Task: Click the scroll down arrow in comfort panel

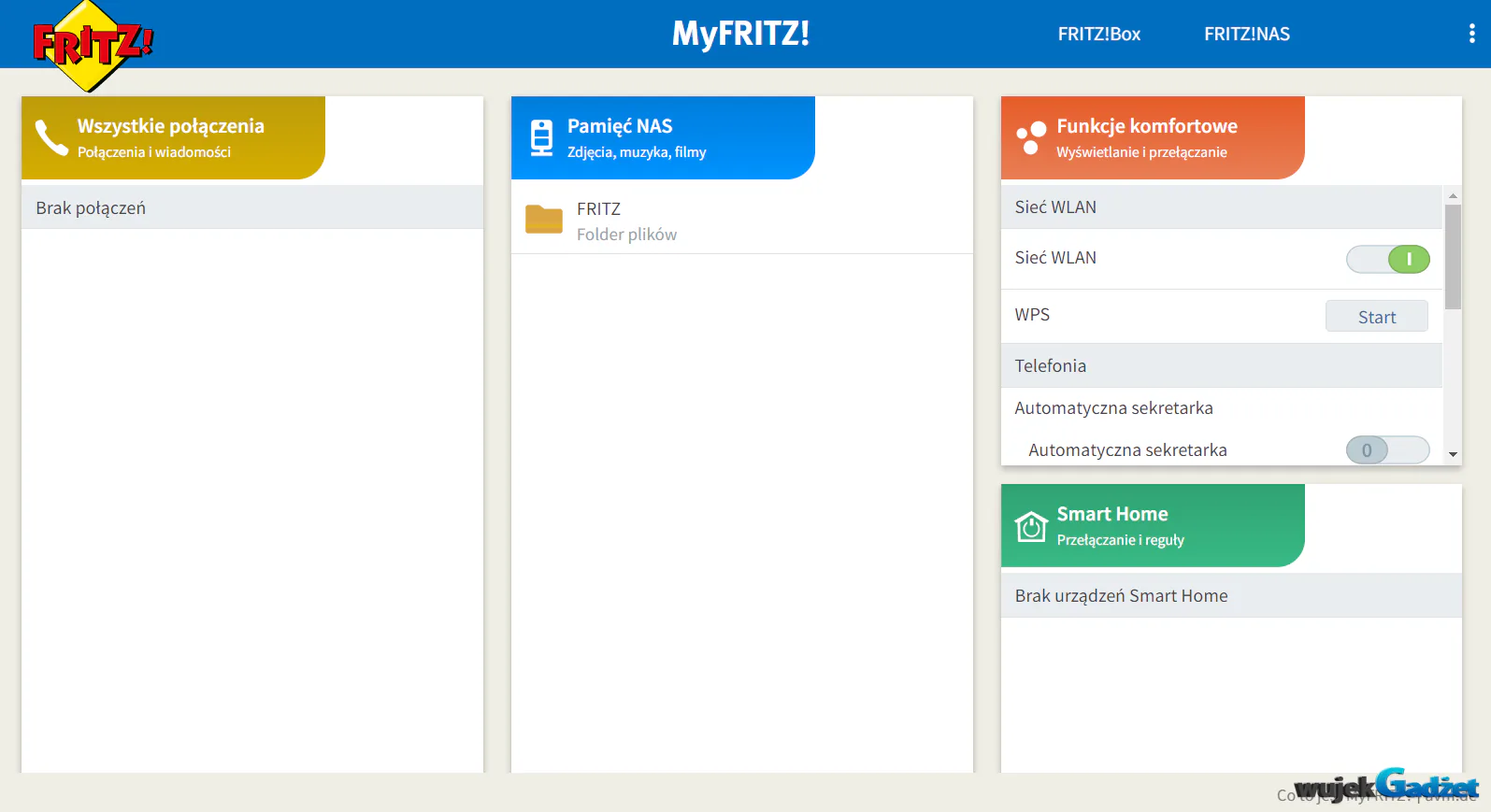Action: (x=1453, y=455)
